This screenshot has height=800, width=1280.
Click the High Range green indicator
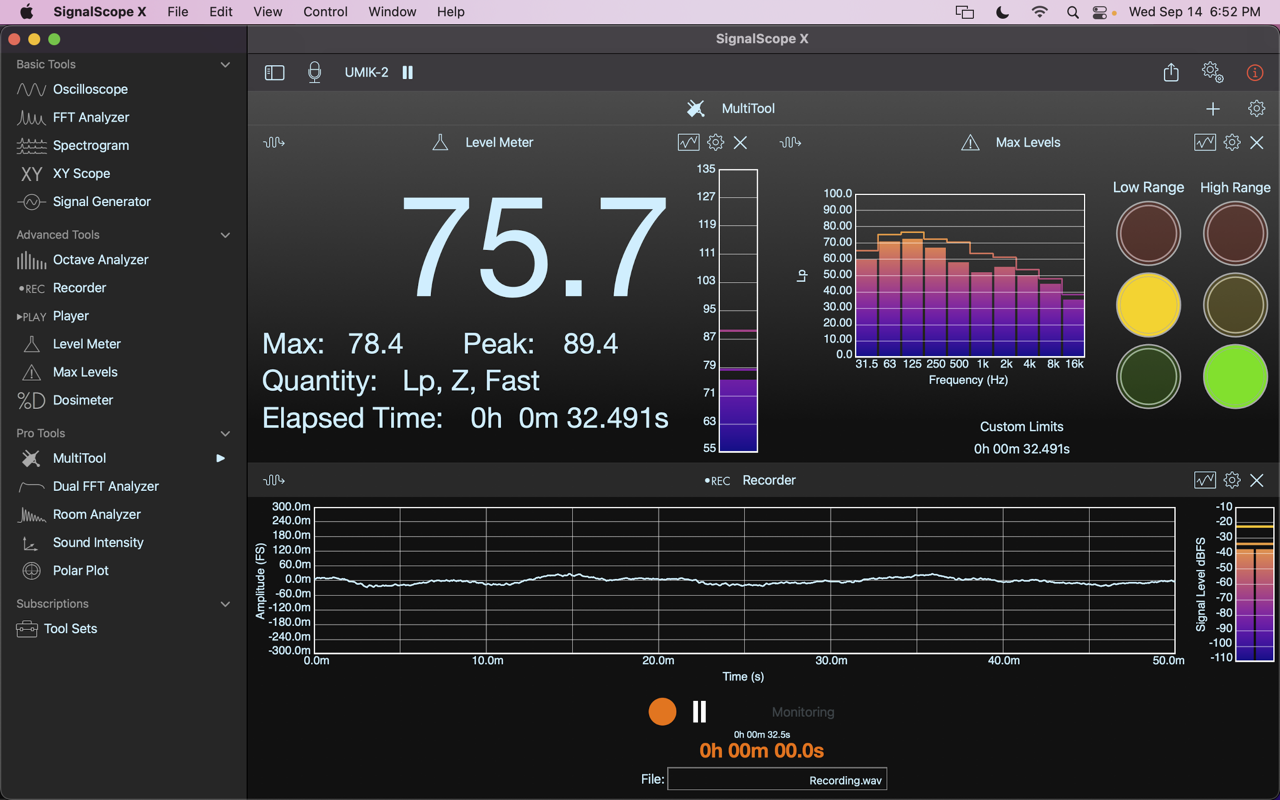[x=1235, y=377]
